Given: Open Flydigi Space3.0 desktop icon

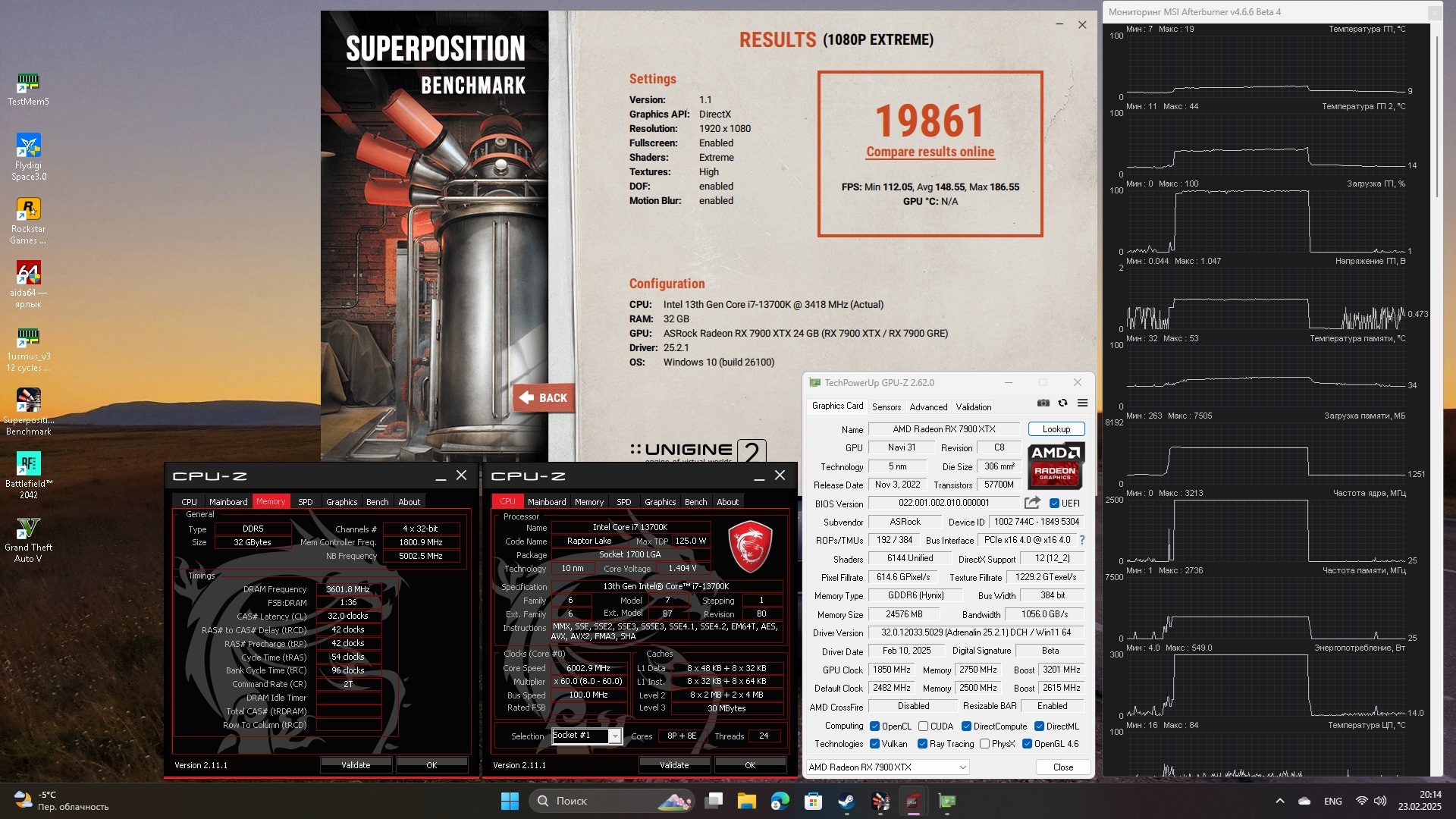Looking at the screenshot, I should (28, 158).
